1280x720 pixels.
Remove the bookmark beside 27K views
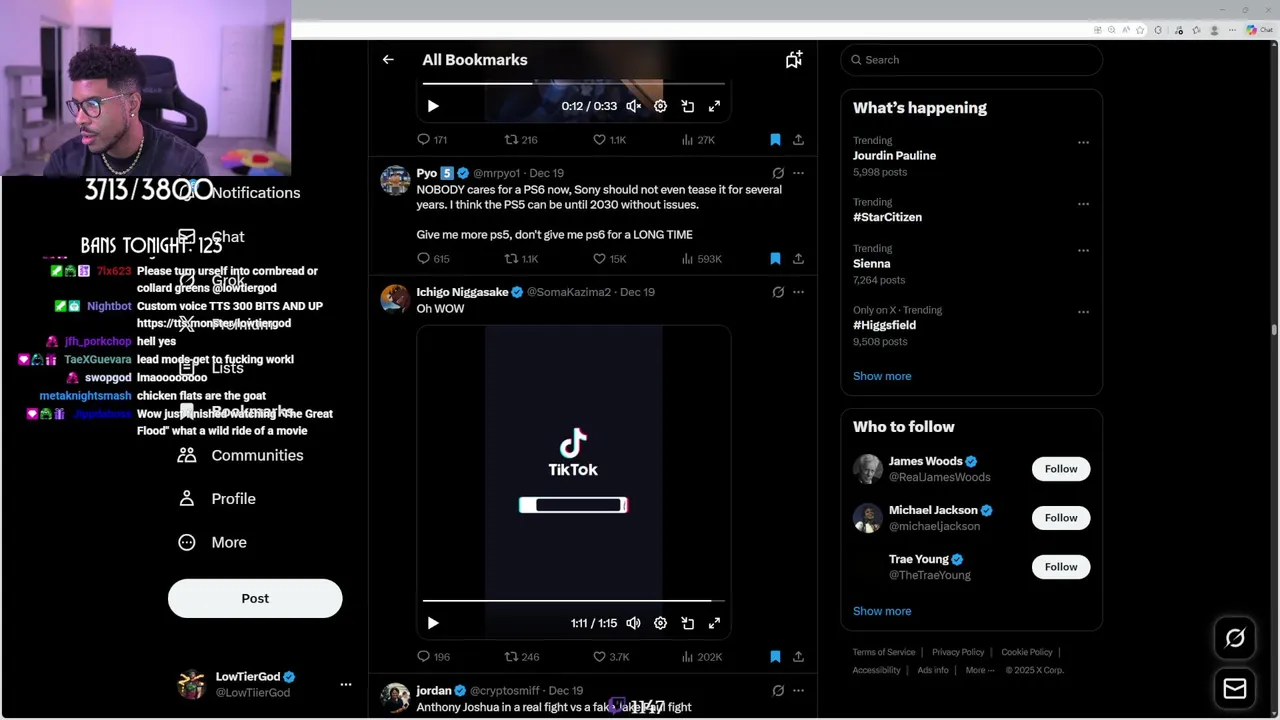(x=775, y=140)
